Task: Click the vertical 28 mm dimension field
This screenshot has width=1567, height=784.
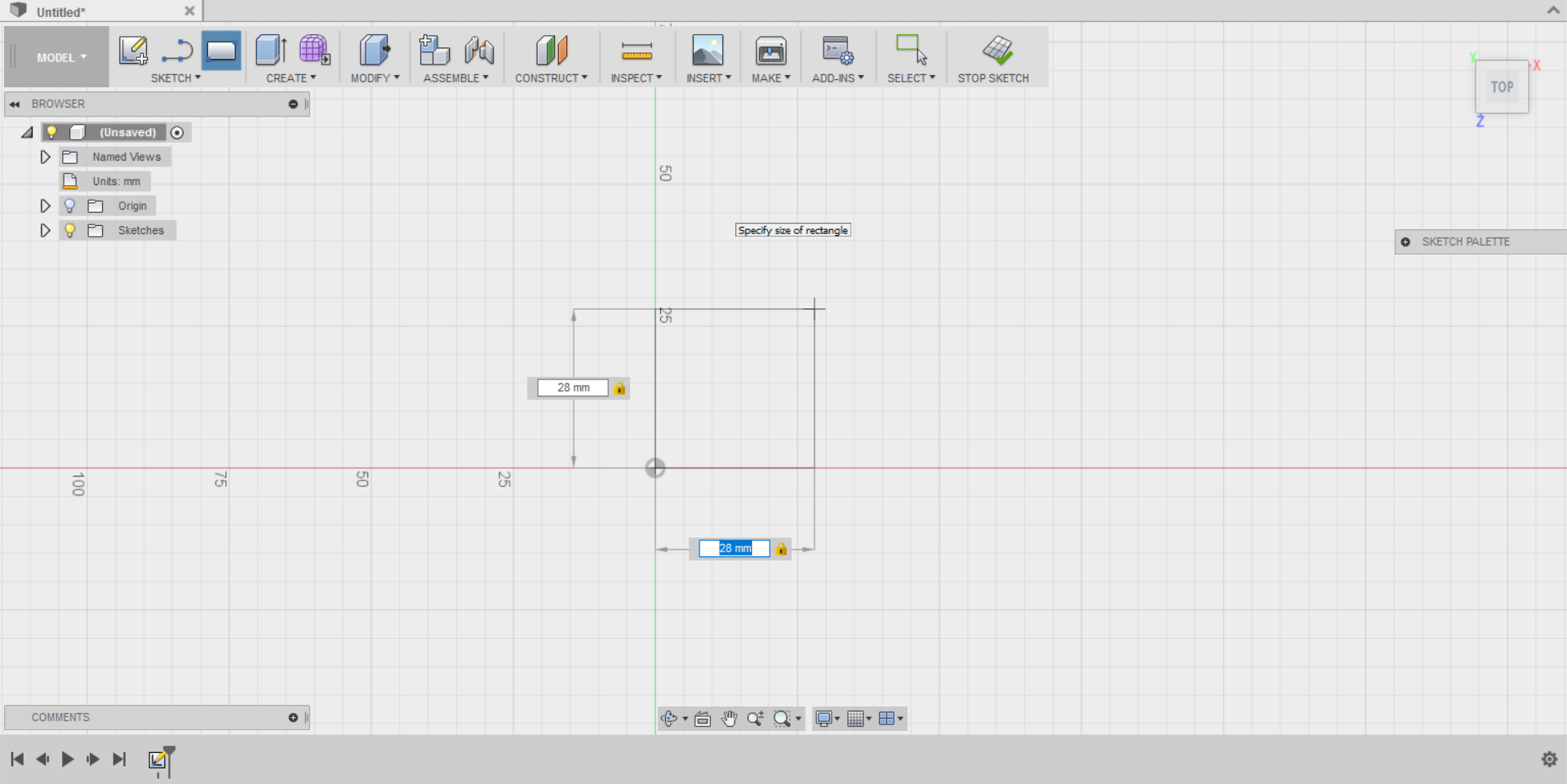Action: tap(573, 388)
